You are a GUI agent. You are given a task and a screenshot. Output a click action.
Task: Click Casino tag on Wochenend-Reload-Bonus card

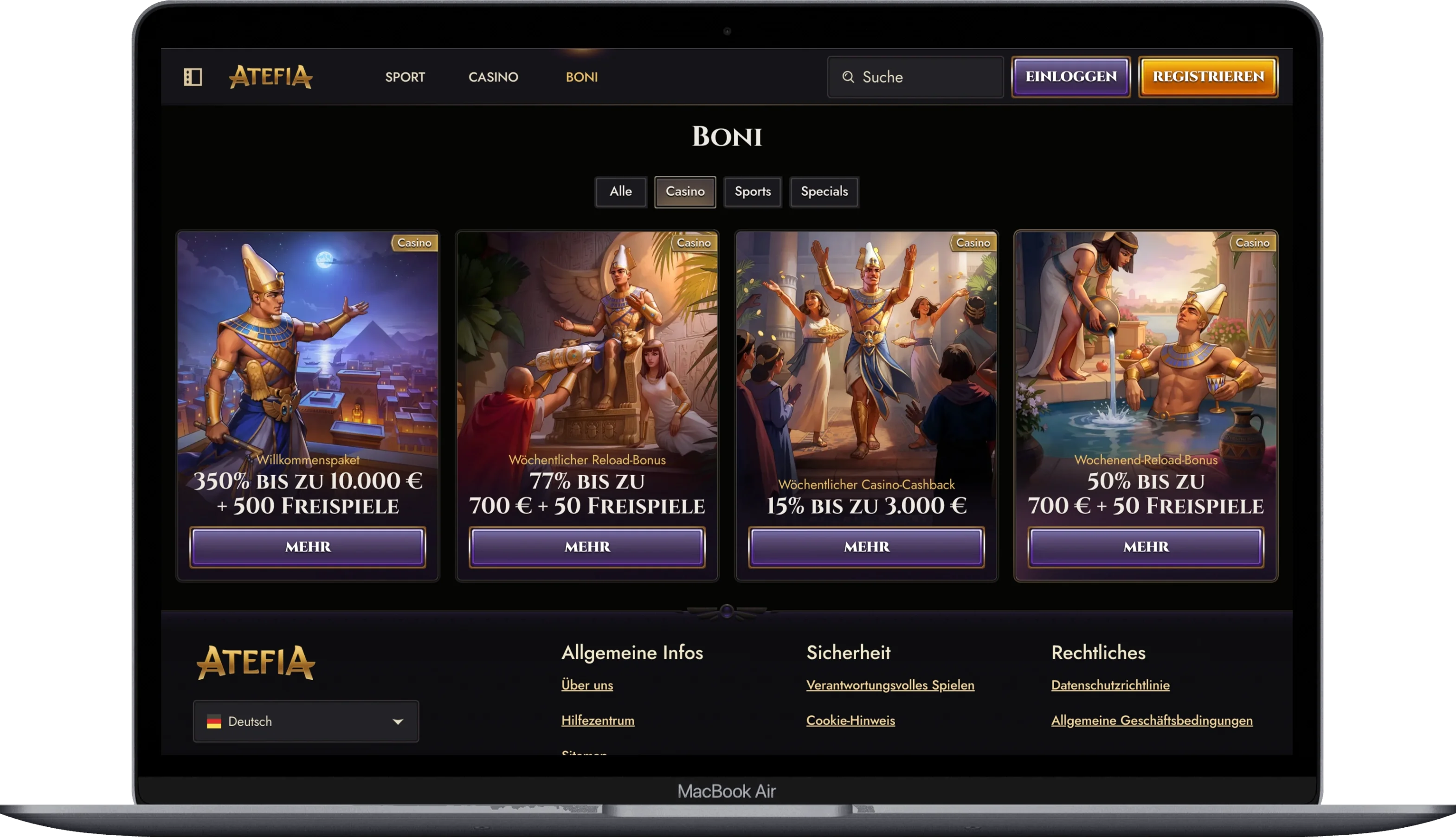(x=1252, y=243)
